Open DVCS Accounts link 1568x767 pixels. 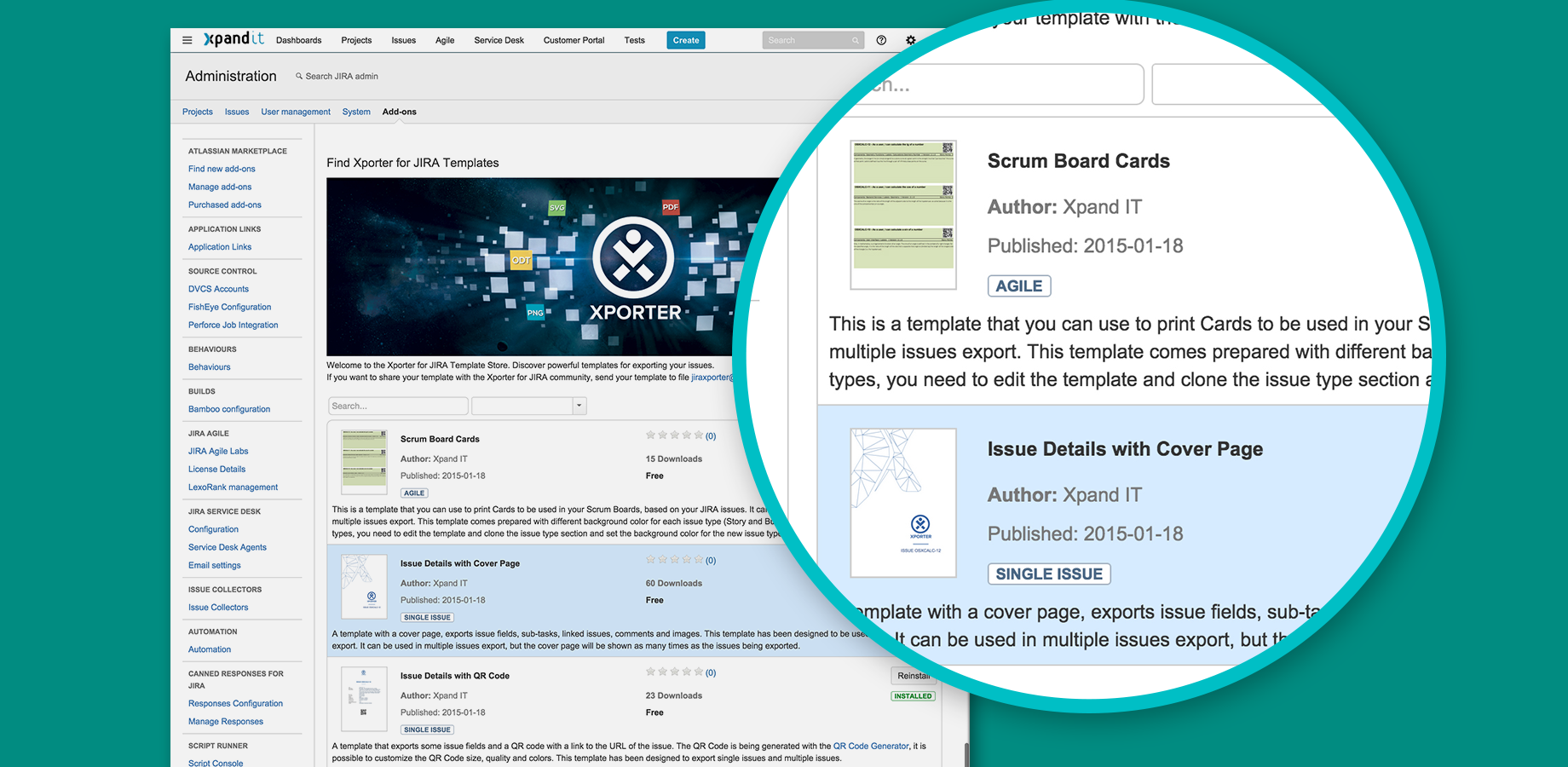[x=218, y=289]
